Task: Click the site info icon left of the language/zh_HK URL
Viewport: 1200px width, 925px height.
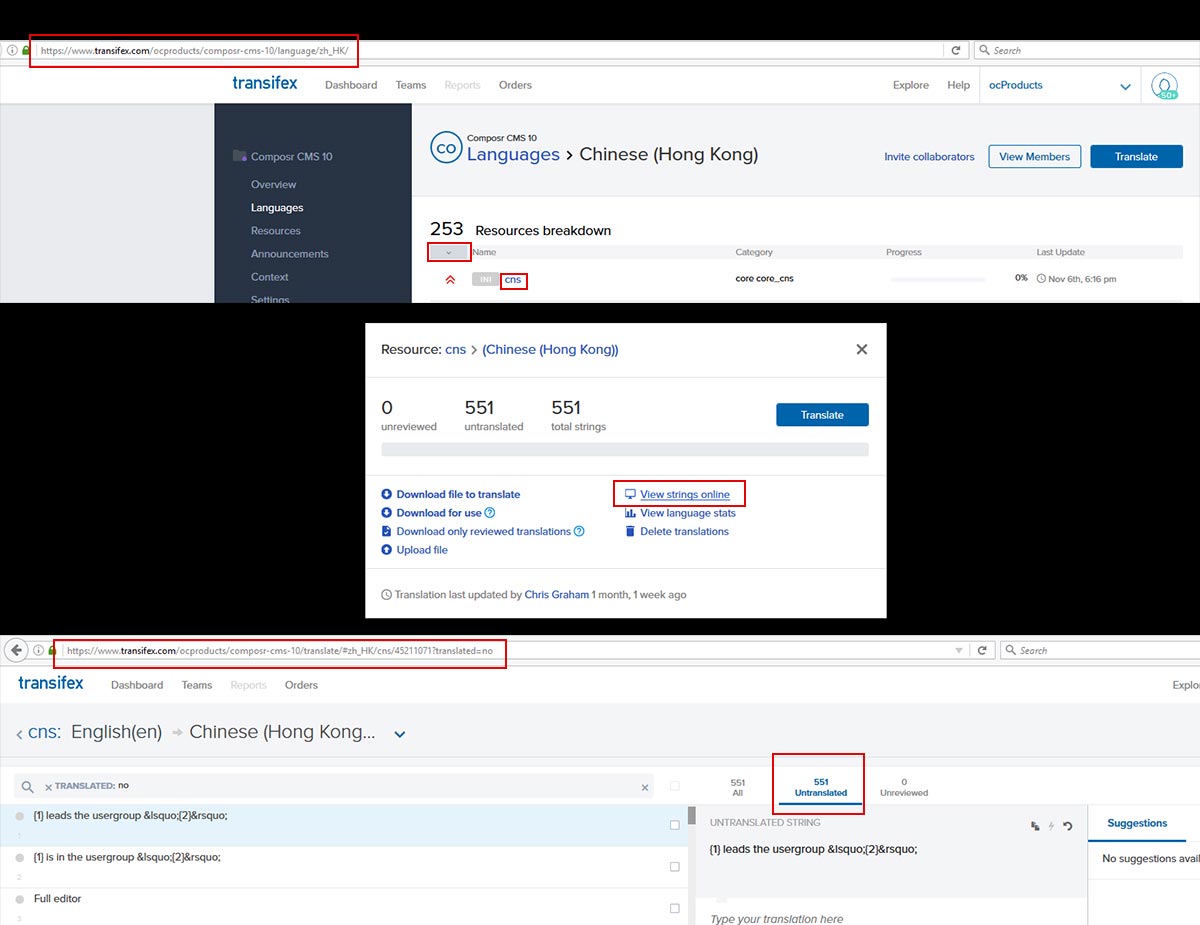Action: (12, 50)
